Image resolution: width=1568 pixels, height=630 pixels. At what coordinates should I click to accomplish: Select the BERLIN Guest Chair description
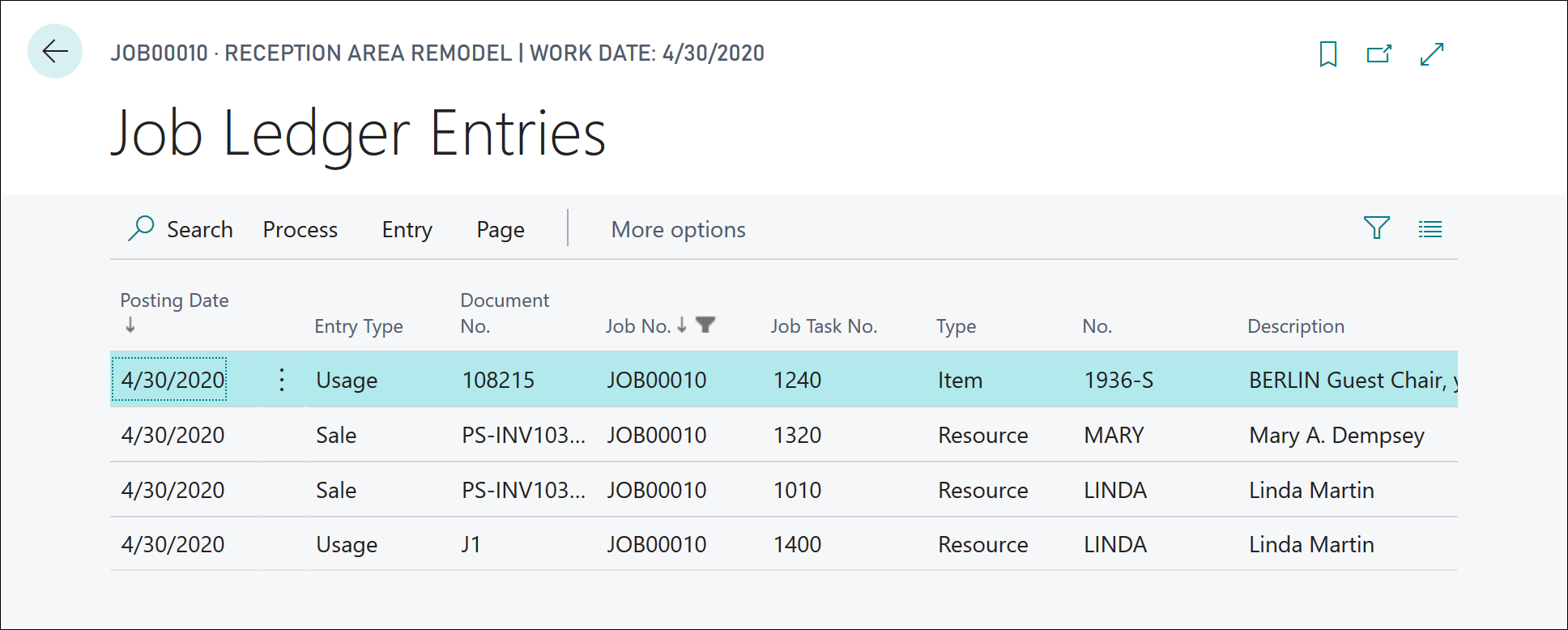click(x=1353, y=380)
